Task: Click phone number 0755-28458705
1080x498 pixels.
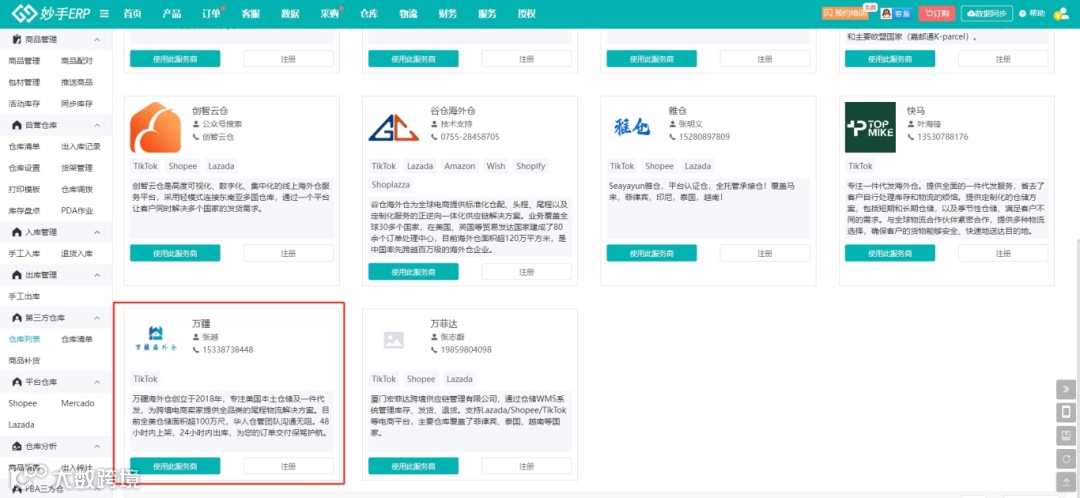Action: (x=470, y=136)
